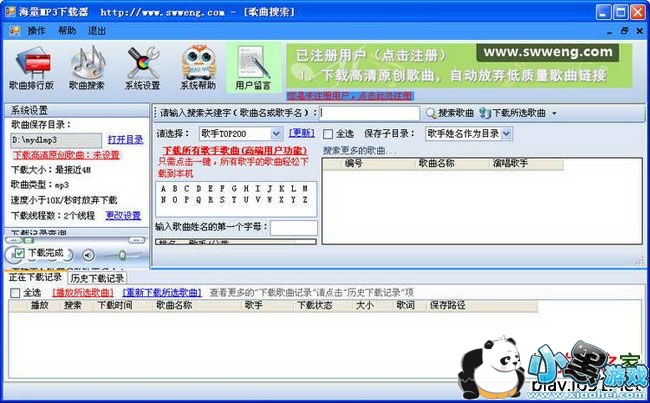
Task: Select letter S in singer alphabet grid
Action: coord(222,200)
